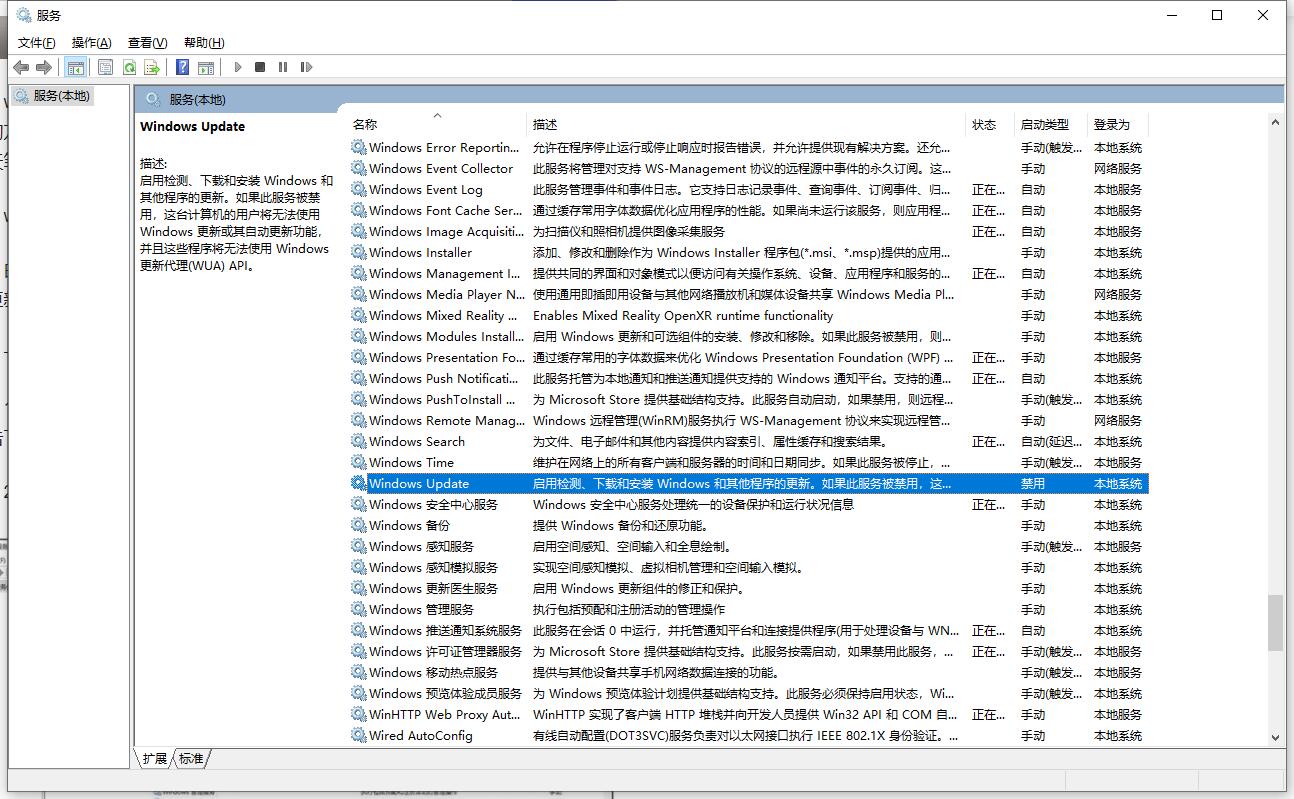Select the Windows 许可证管理器服务 service name
The width and height of the screenshot is (1294, 799).
pyautogui.click(x=445, y=651)
